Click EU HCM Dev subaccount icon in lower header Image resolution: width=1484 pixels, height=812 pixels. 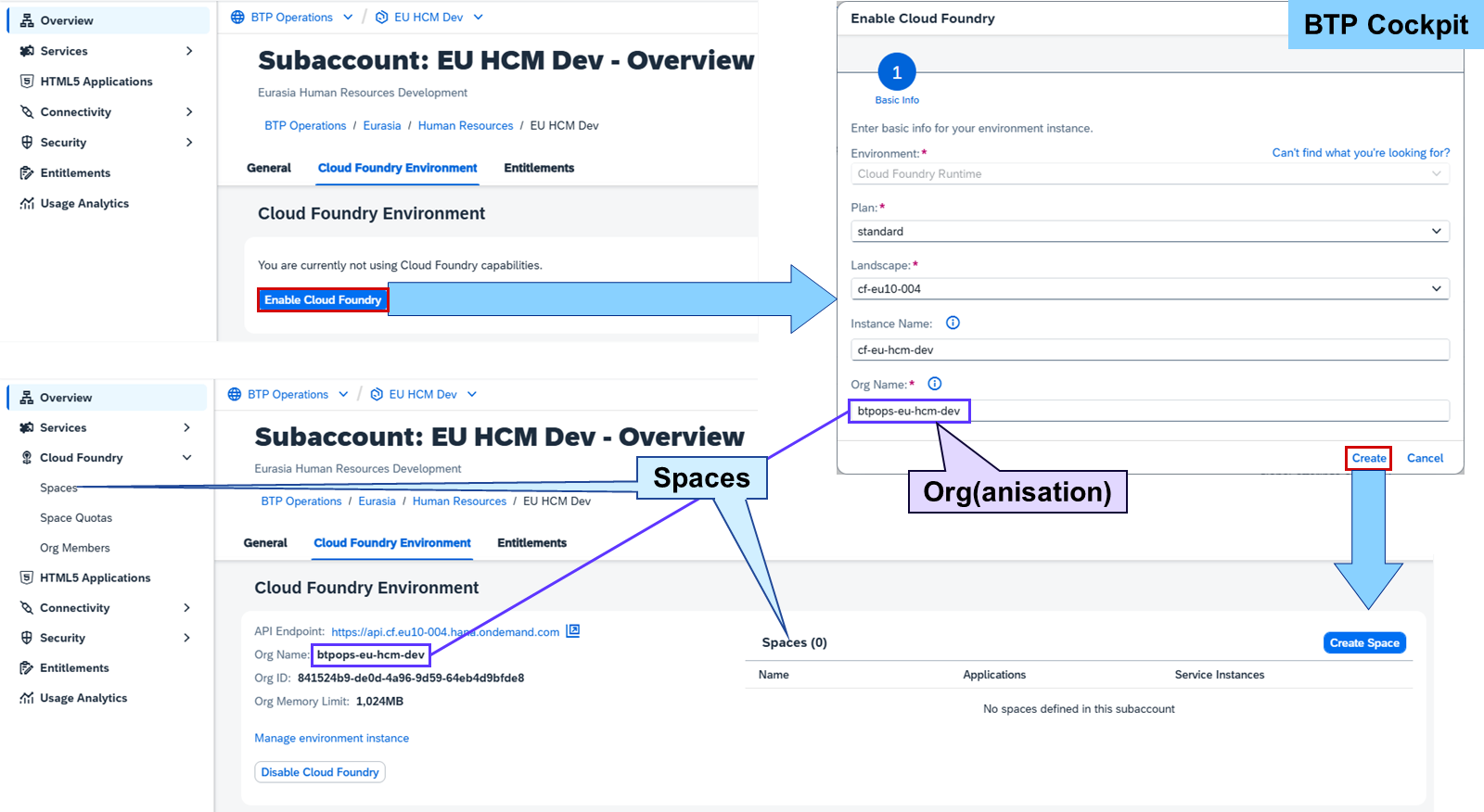tap(377, 394)
